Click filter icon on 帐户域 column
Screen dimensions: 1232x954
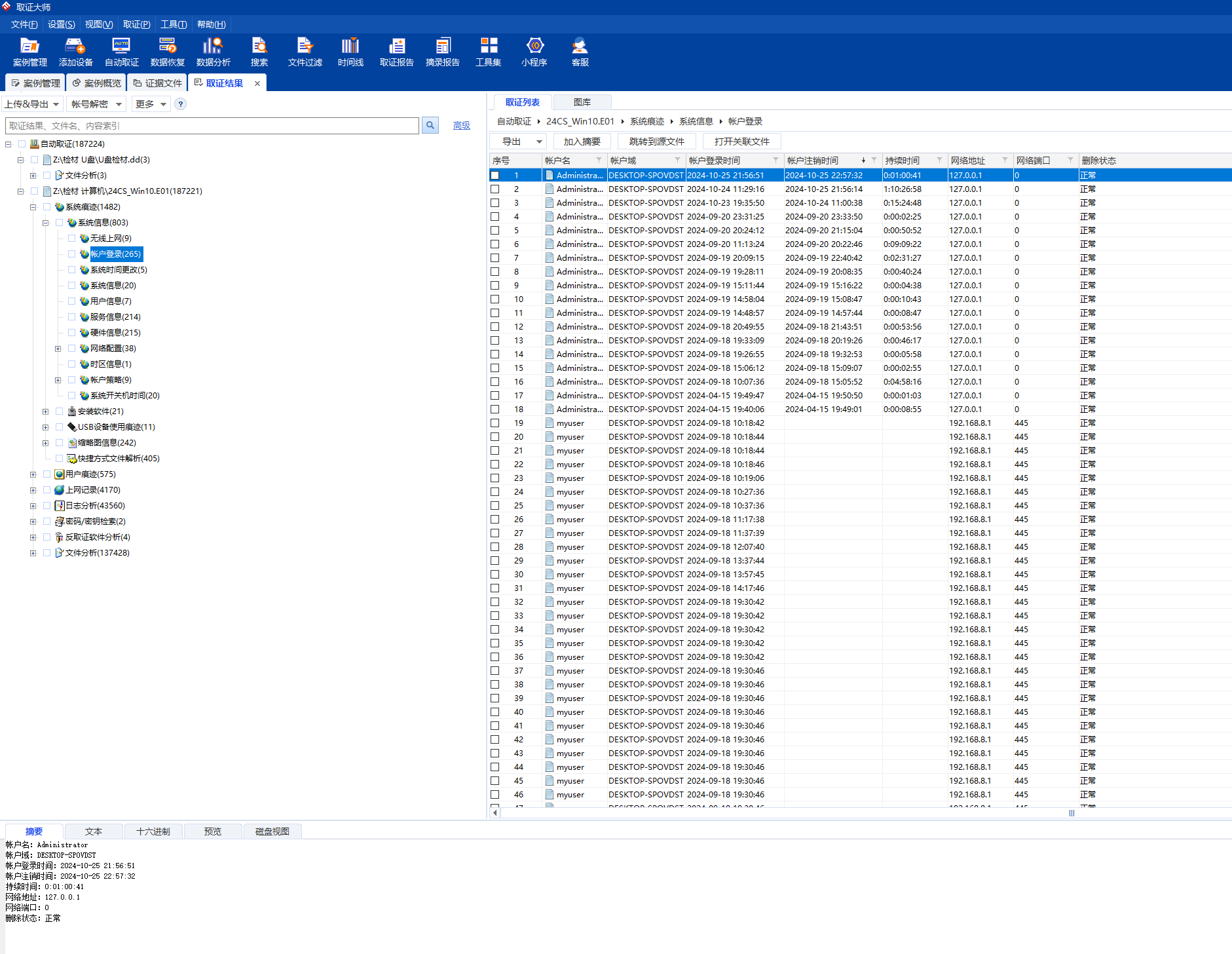pyautogui.click(x=677, y=160)
